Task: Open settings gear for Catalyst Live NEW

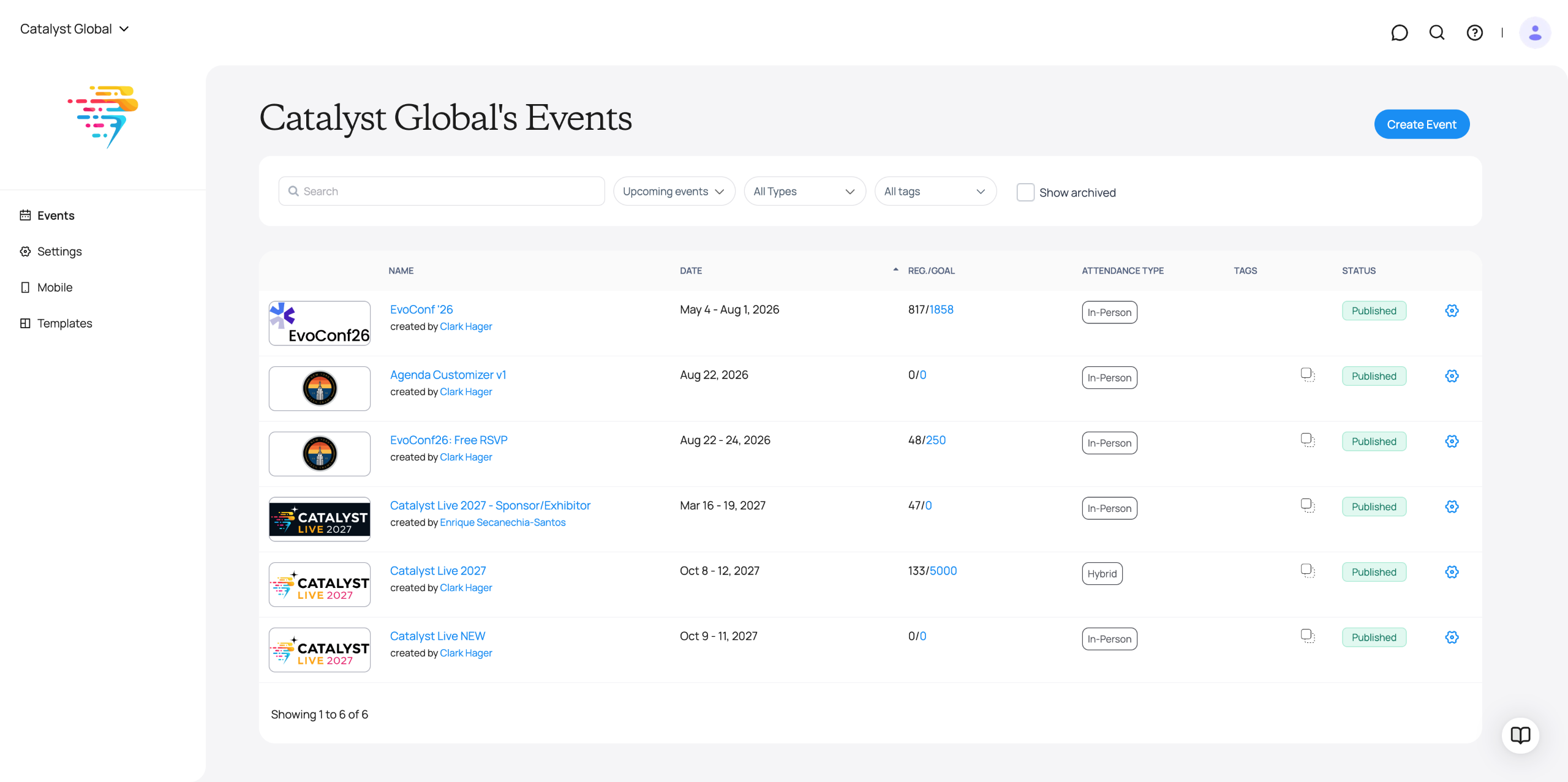Action: [1452, 637]
